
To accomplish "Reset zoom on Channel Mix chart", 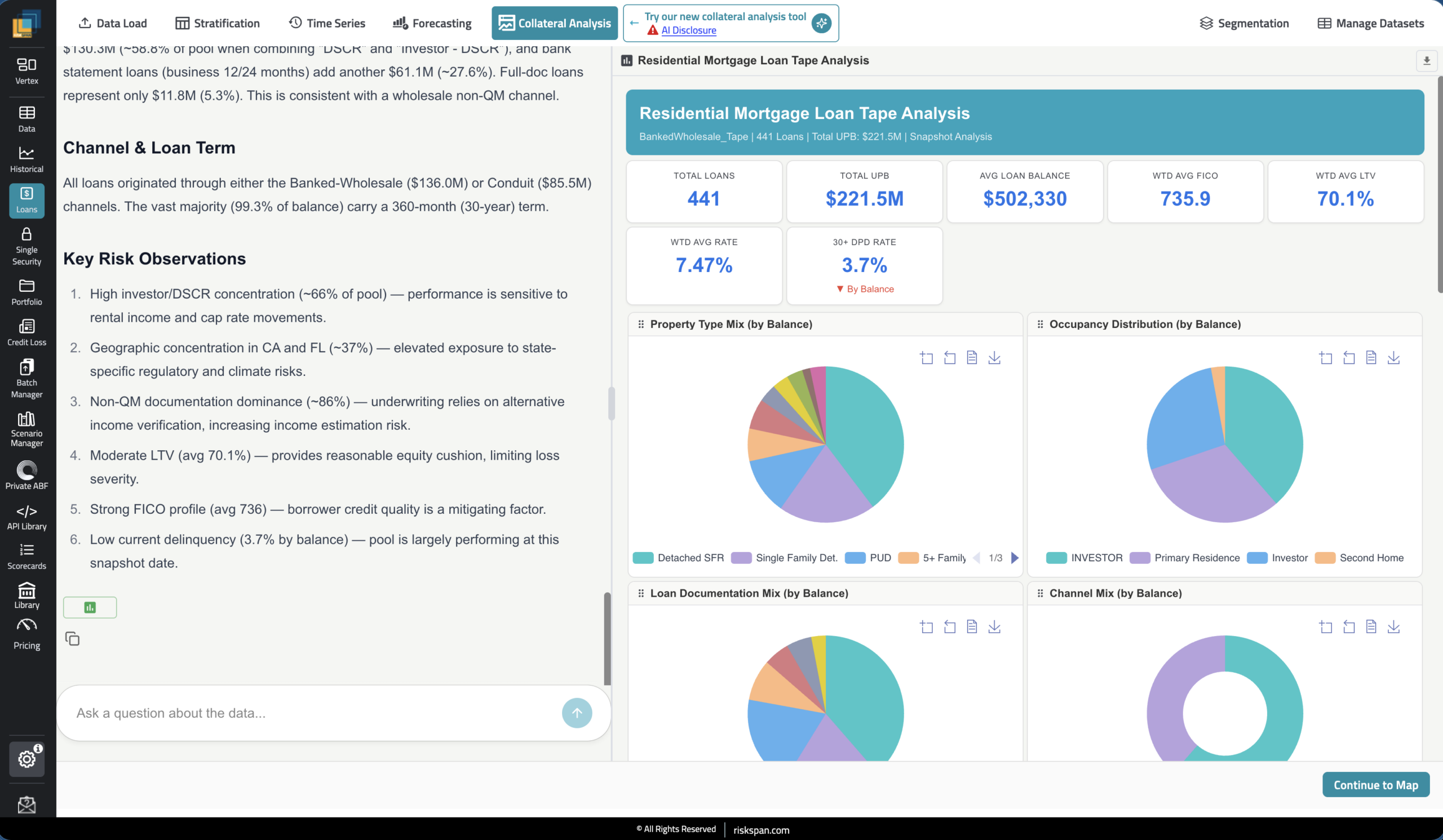I will click(x=1348, y=627).
